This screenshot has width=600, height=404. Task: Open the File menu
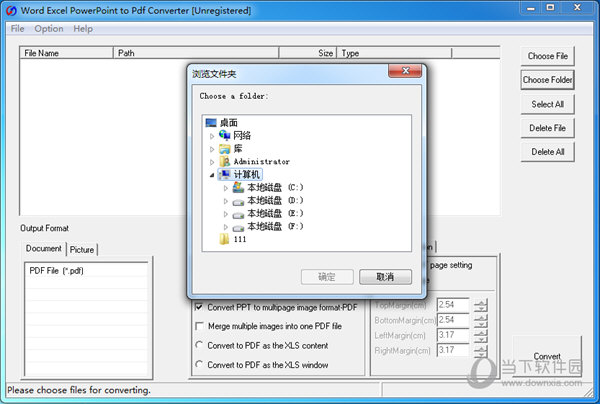[17, 29]
